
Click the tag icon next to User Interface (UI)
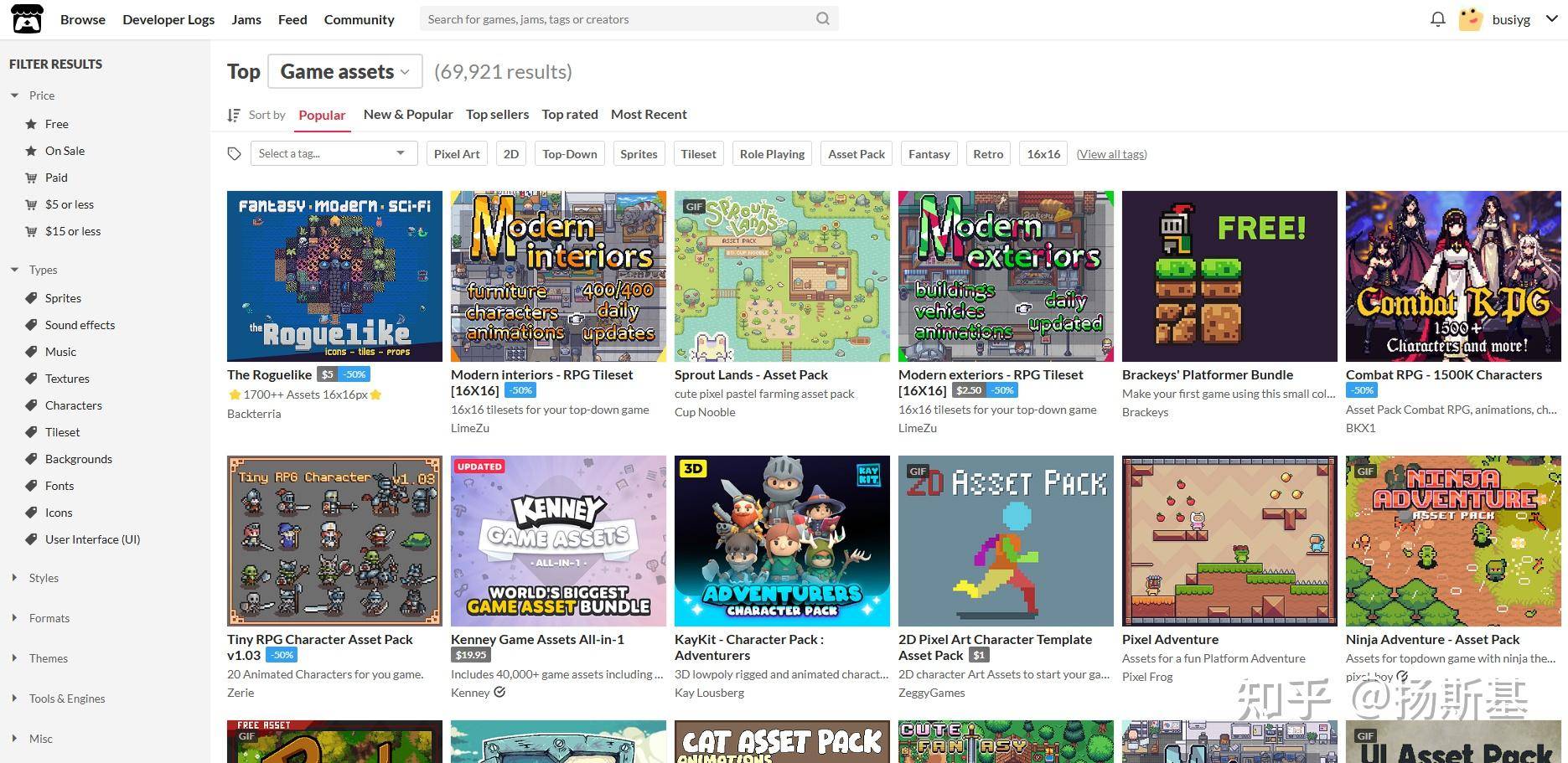click(31, 539)
